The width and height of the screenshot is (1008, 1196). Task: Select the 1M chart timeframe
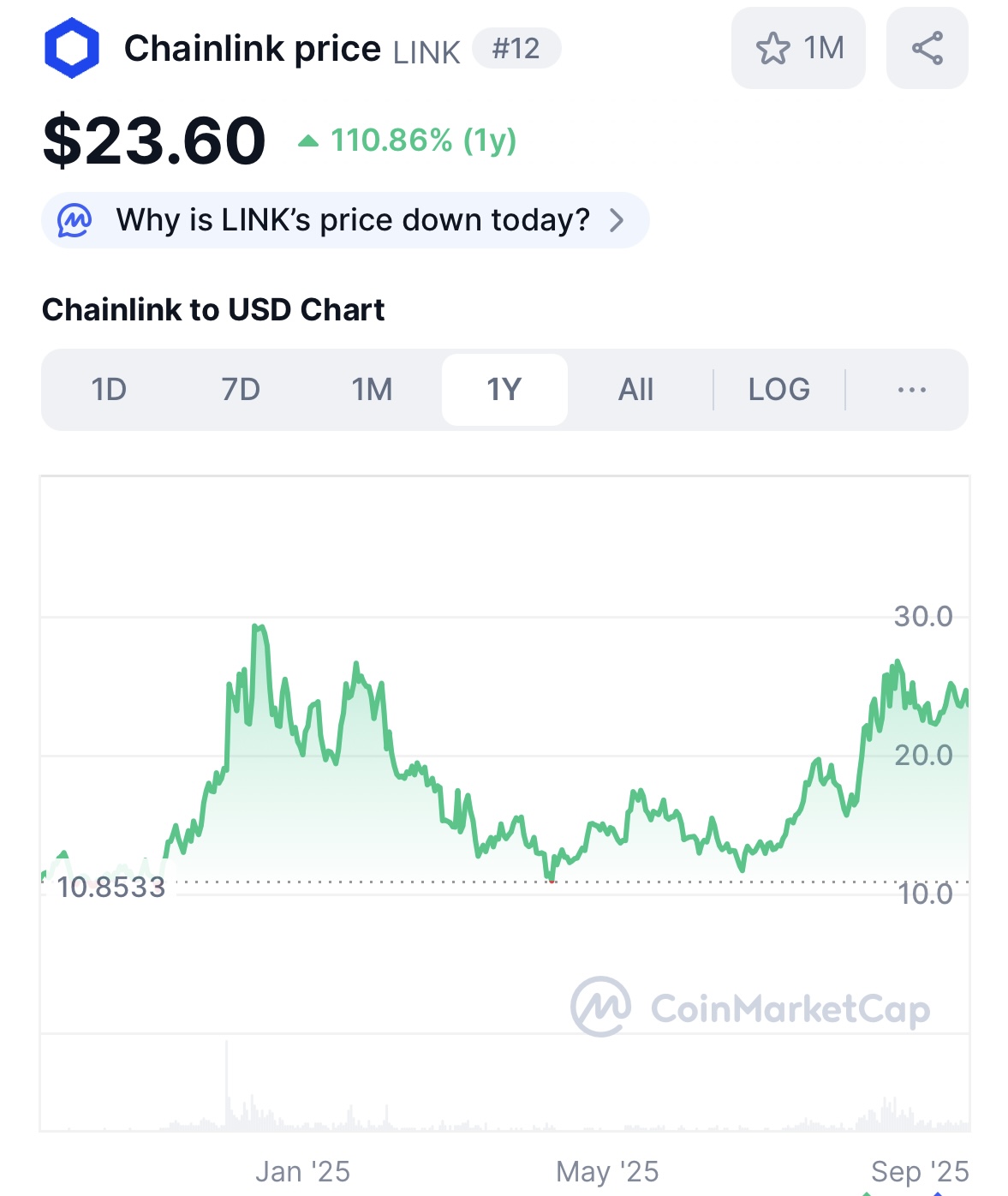[372, 390]
